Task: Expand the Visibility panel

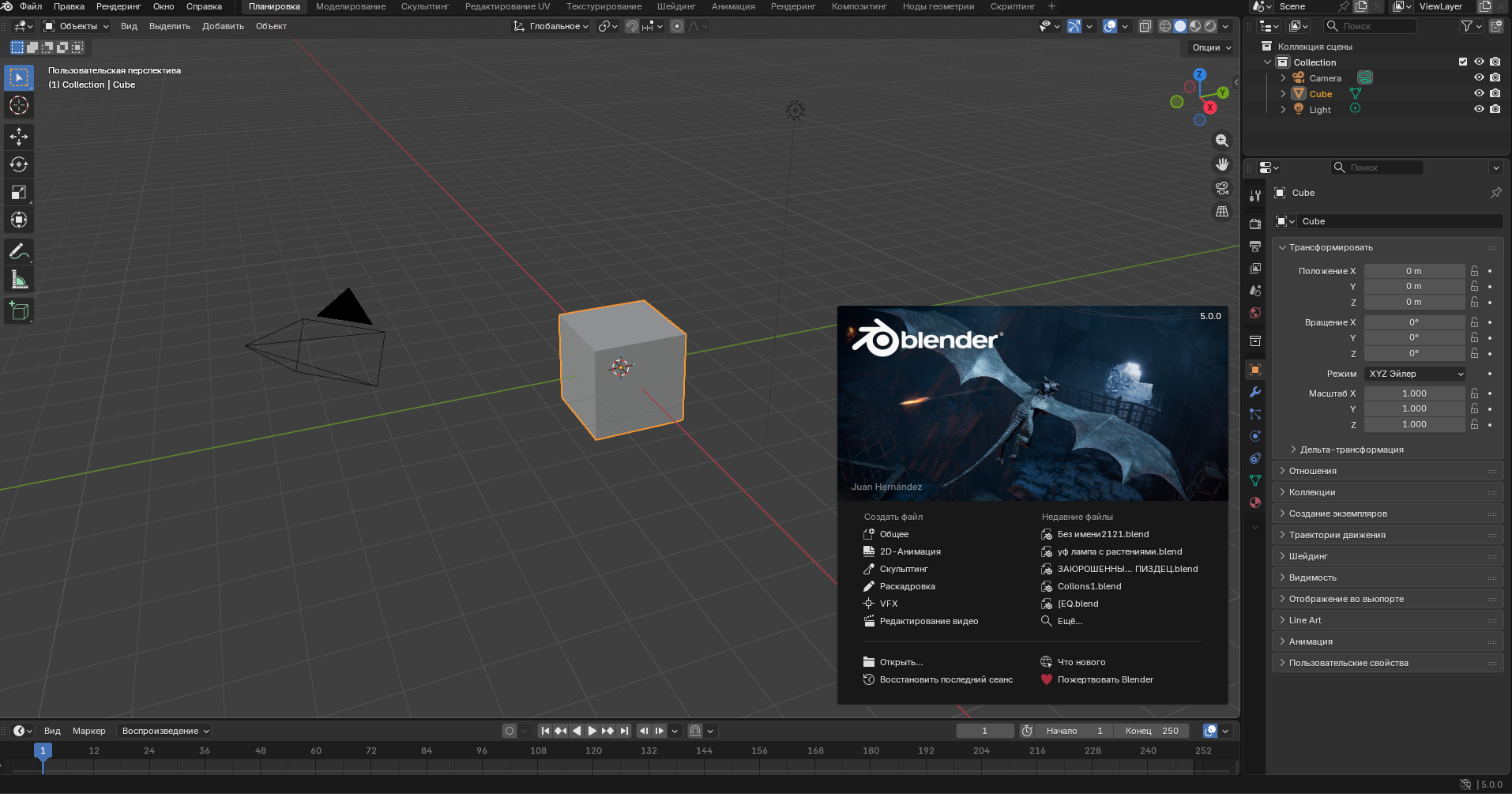Action: pos(1387,578)
